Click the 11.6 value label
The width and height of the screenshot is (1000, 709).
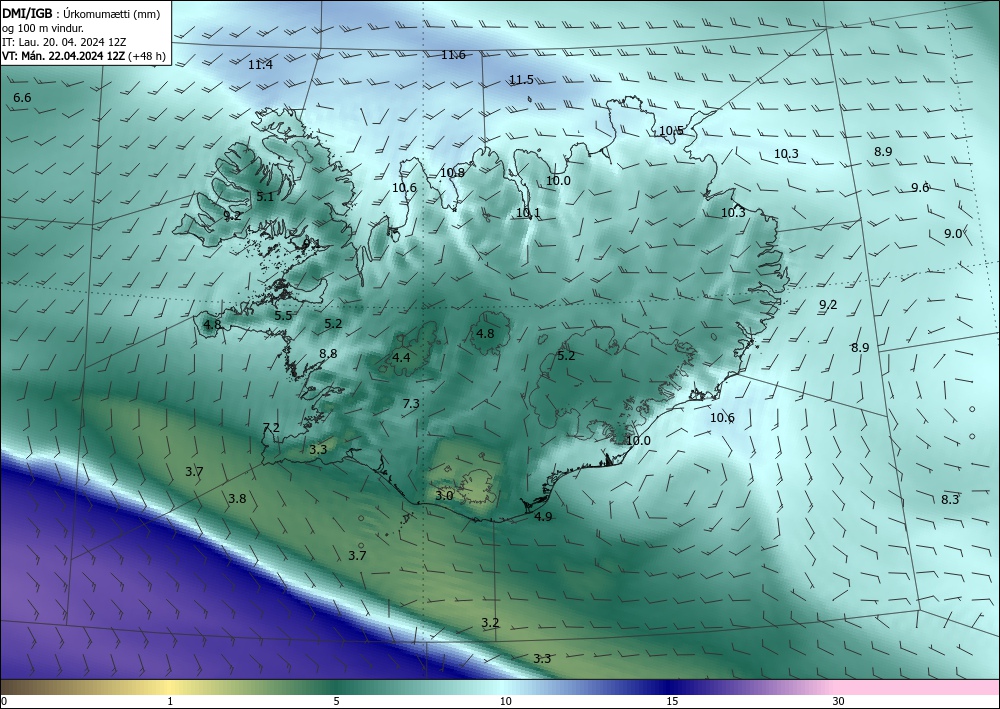tap(453, 55)
